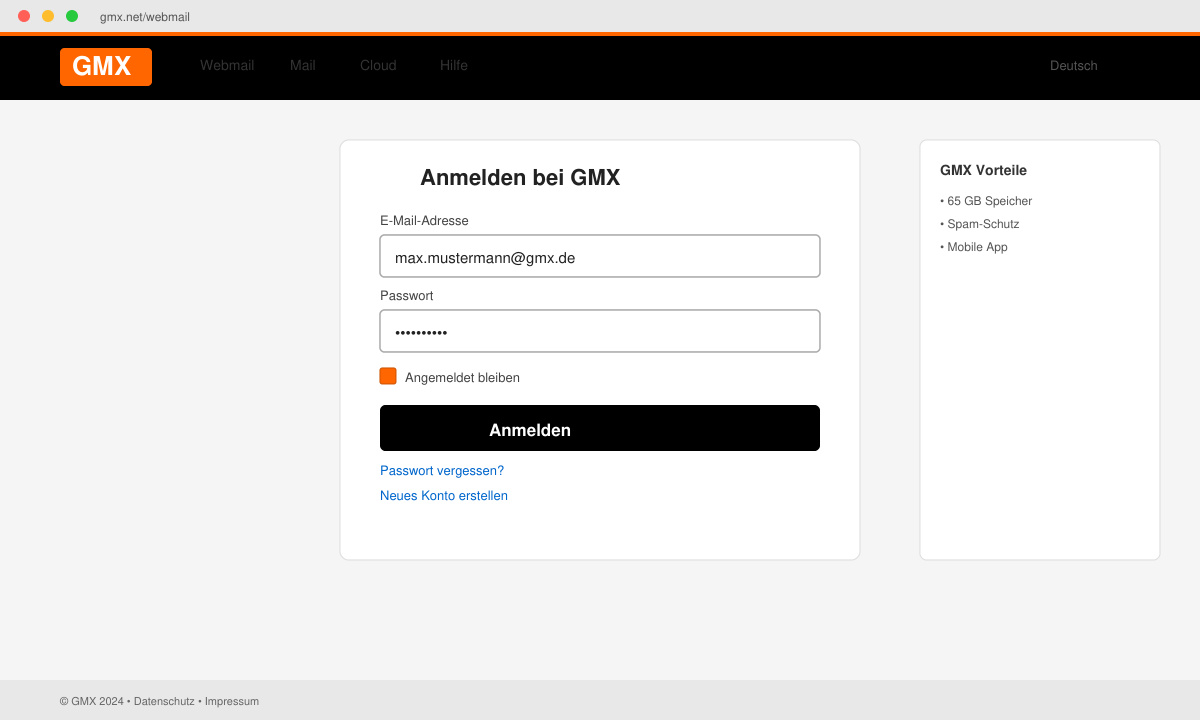Minimize the window with the yellow button
Viewport: 1200px width, 720px height.
(x=48, y=16)
